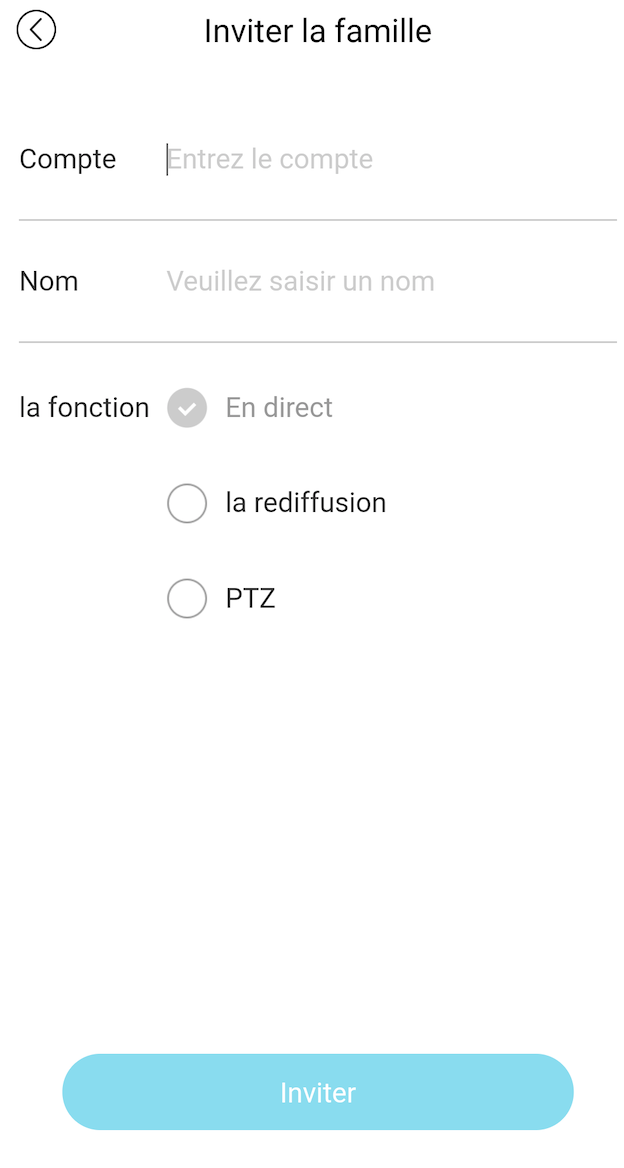Tap the "Inviter la famille" page title
Viewport: 624px width, 1168px height.
coord(318,31)
